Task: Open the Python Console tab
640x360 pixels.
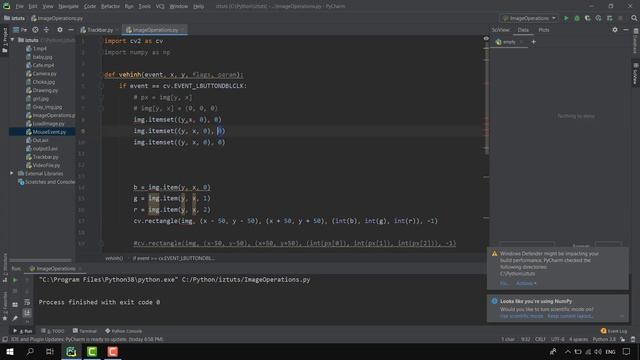Action: click(x=124, y=331)
